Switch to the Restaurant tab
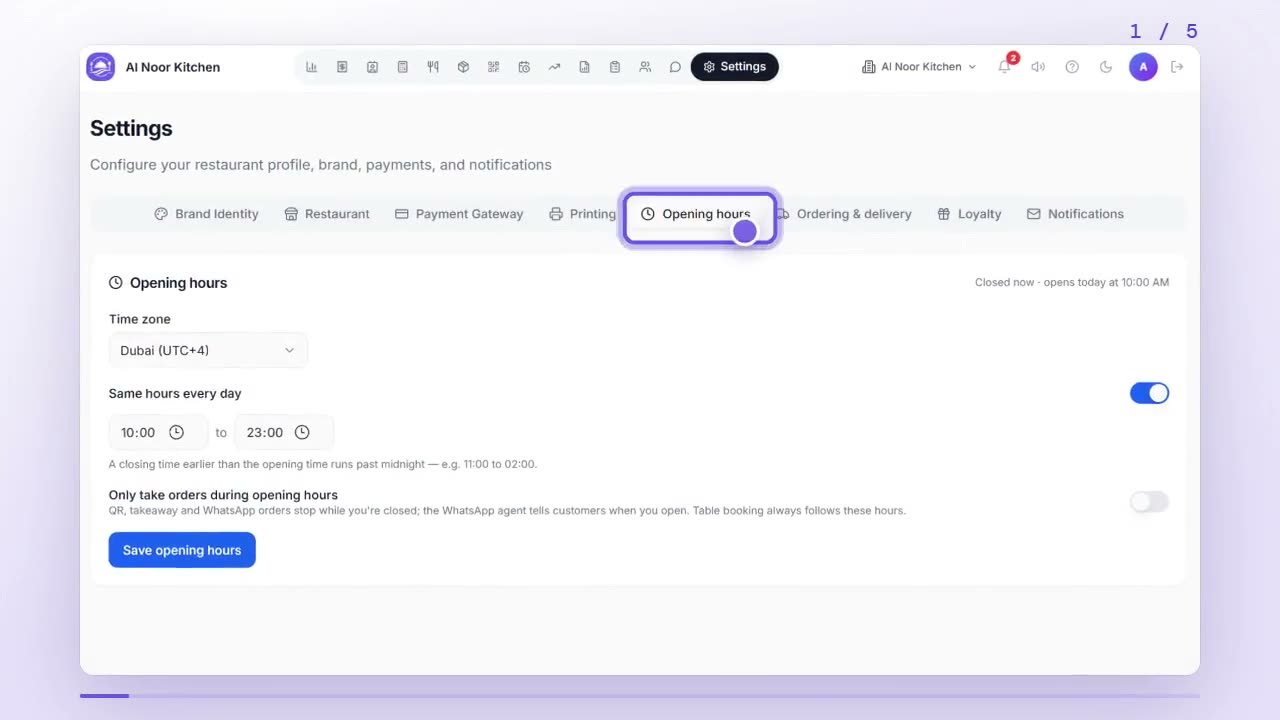This screenshot has height=720, width=1280. click(x=327, y=214)
